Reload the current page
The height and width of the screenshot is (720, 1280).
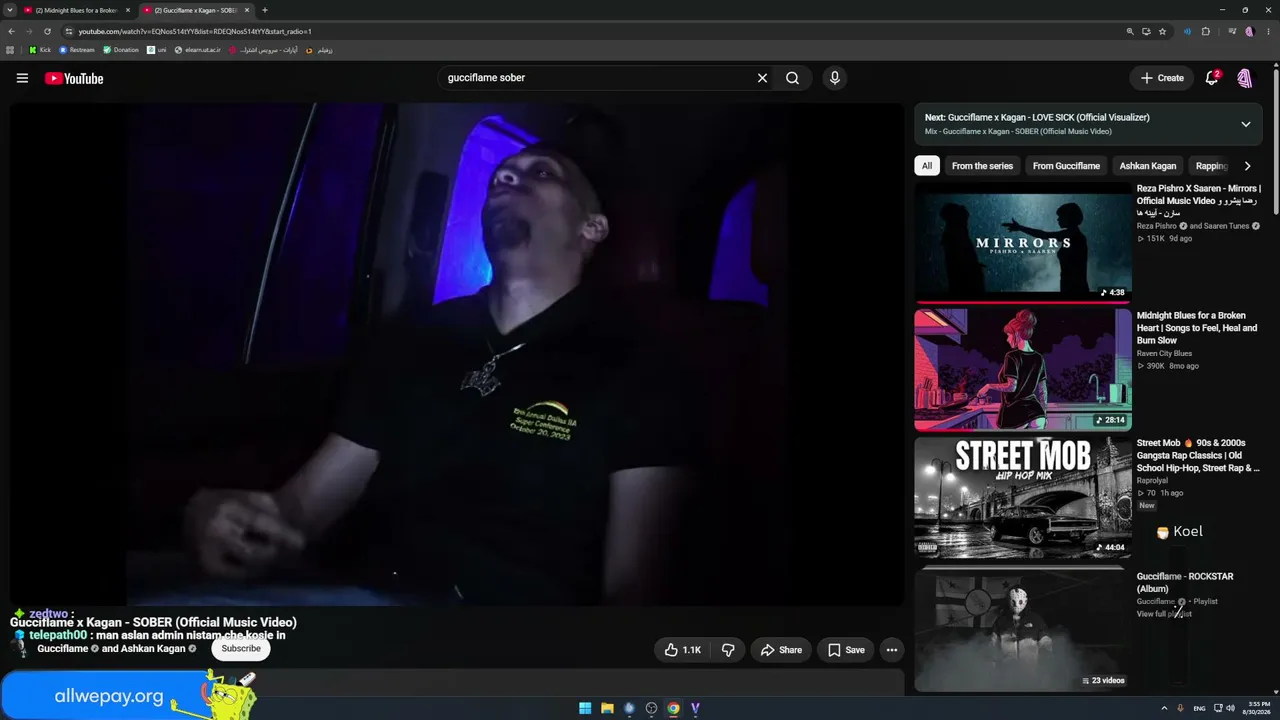click(x=47, y=31)
